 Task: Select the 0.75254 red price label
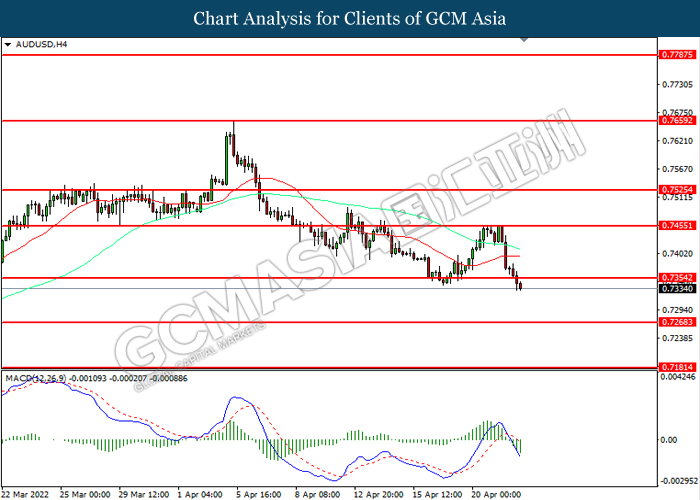[677, 190]
